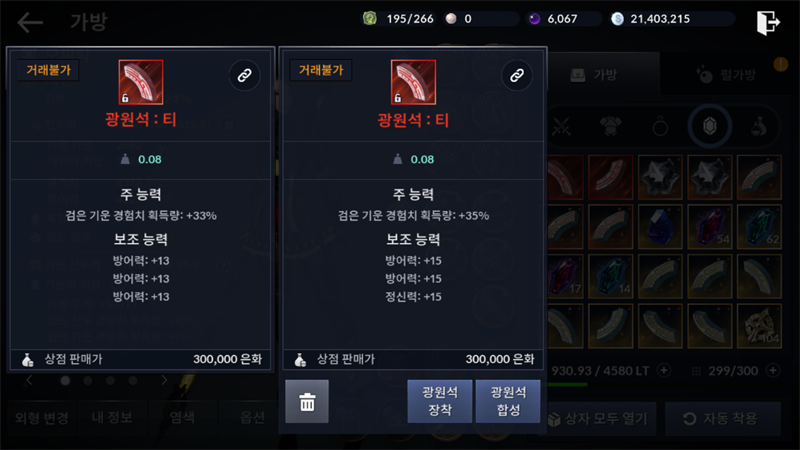Select the potion consumables filter icon

point(759,126)
